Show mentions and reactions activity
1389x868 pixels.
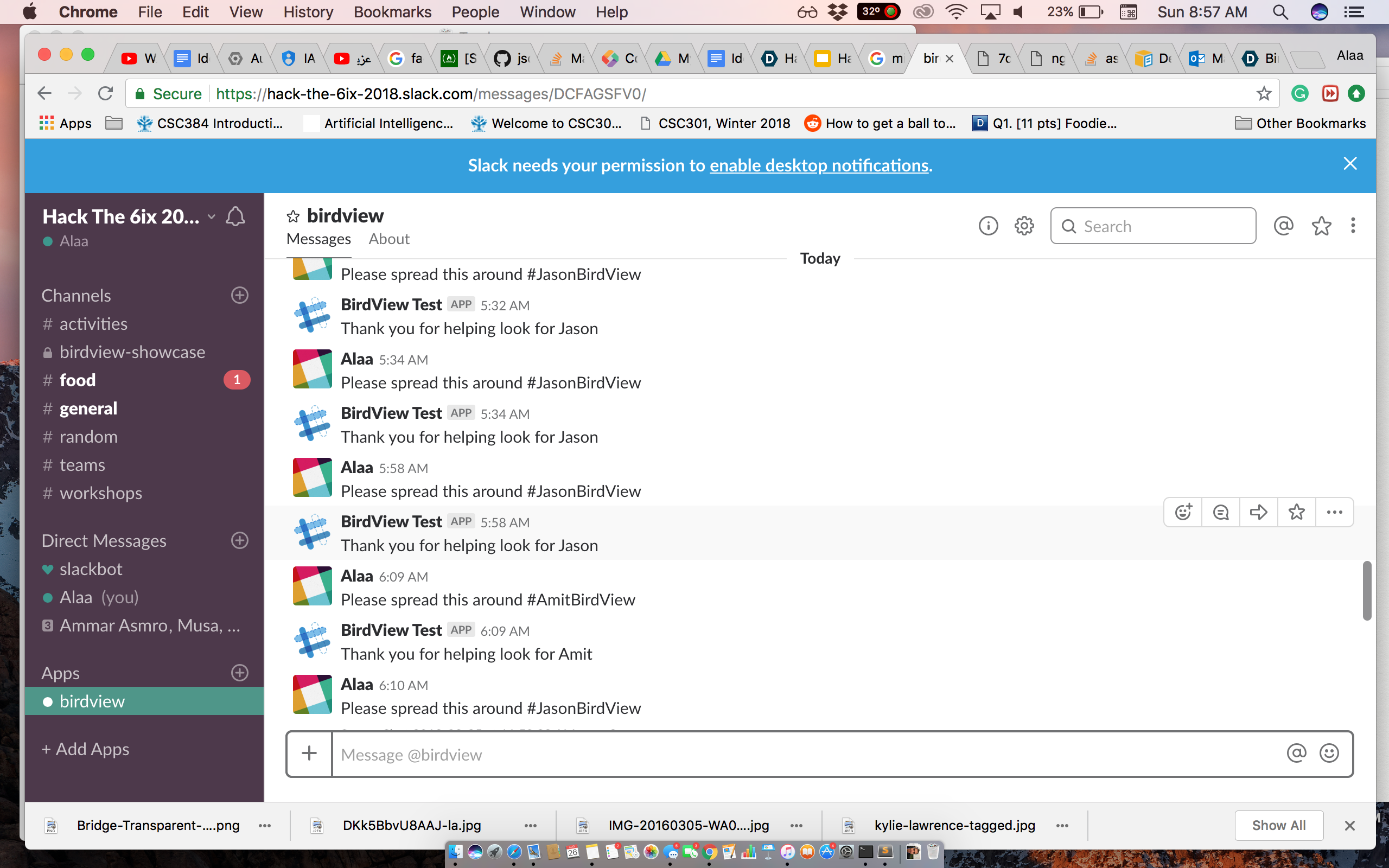pos(1283,226)
